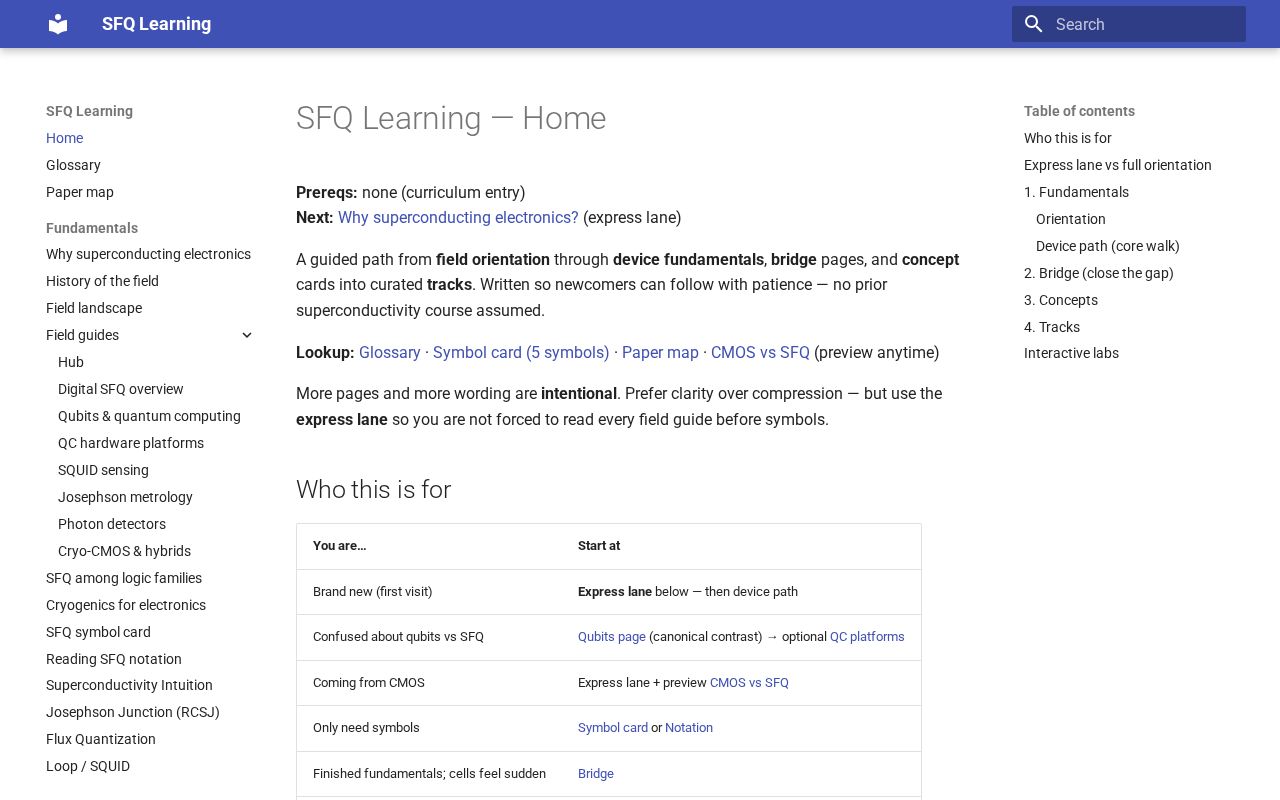
Task: Go to Why superconducting electronics sidebar page
Action: coord(148,254)
